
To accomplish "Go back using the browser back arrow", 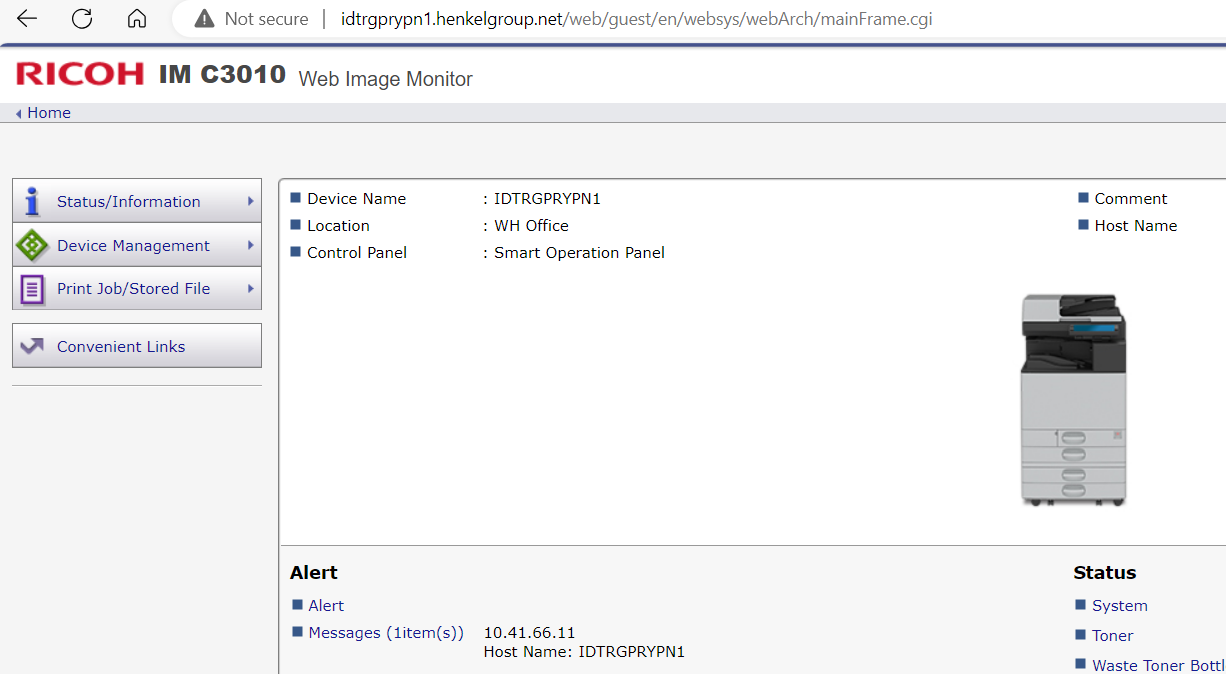I will tap(27, 18).
